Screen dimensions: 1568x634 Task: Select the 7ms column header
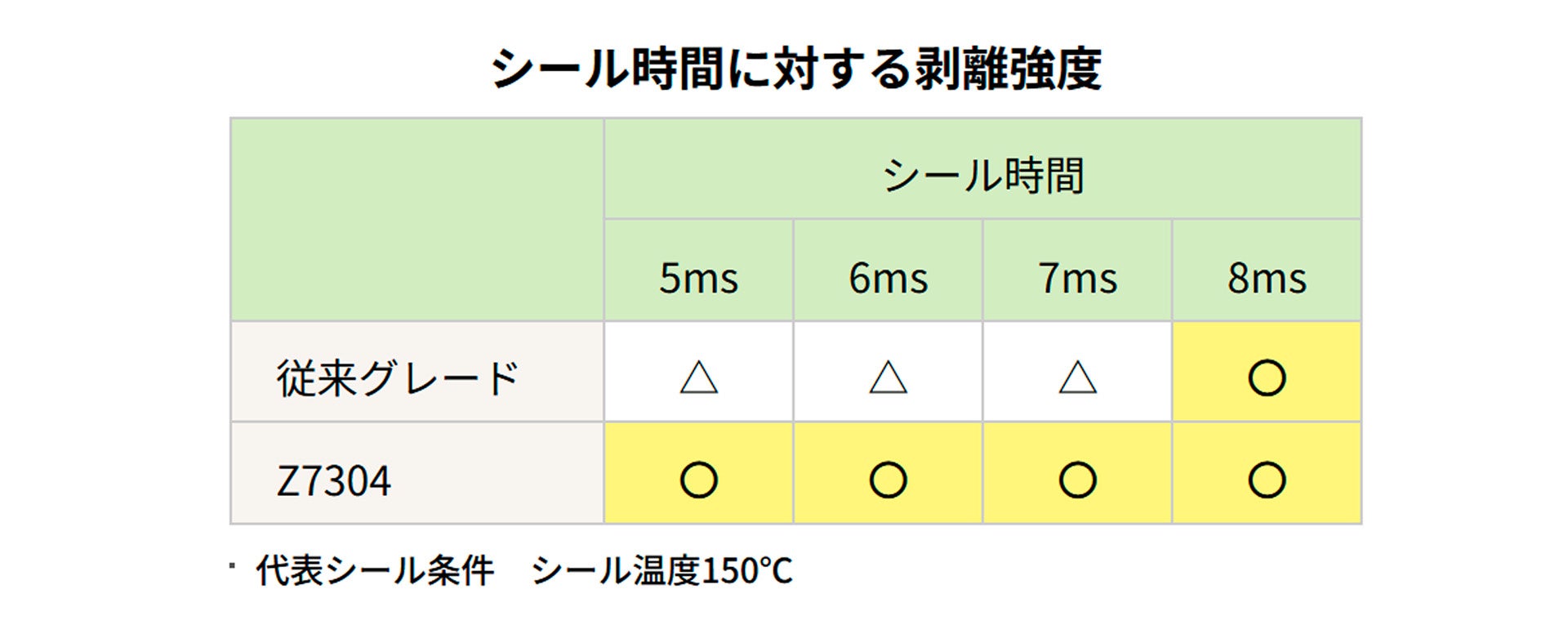tap(1078, 278)
